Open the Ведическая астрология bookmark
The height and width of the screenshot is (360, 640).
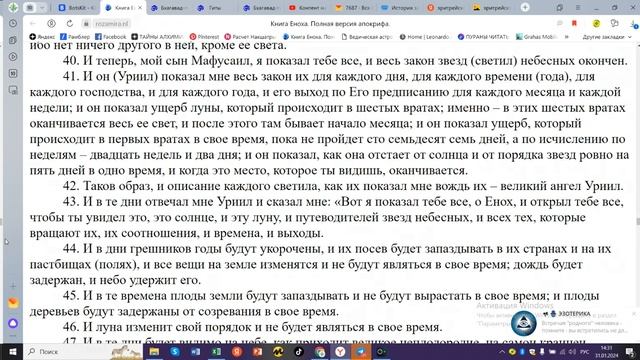[x=367, y=37]
